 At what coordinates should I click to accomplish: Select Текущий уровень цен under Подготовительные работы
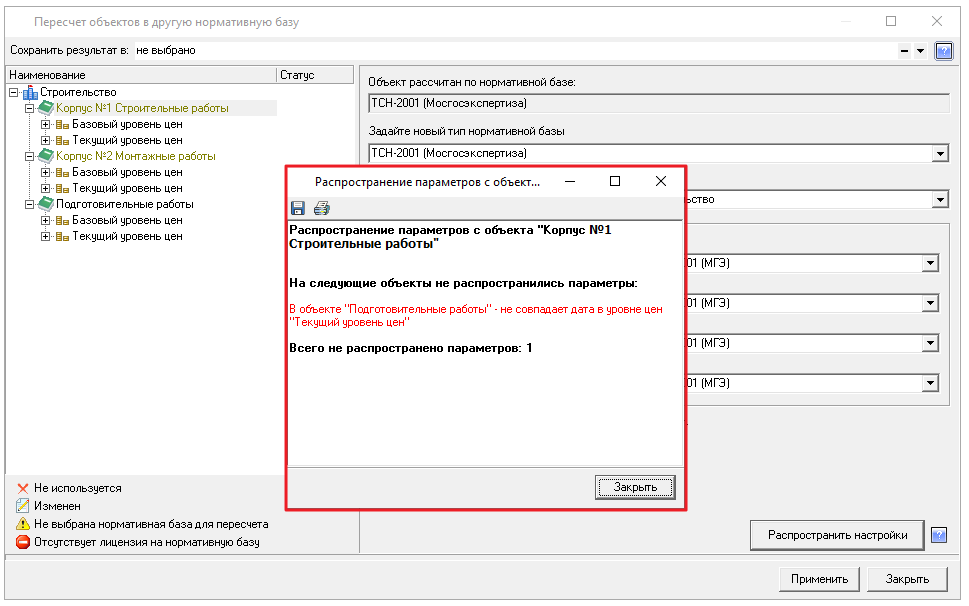click(x=127, y=236)
